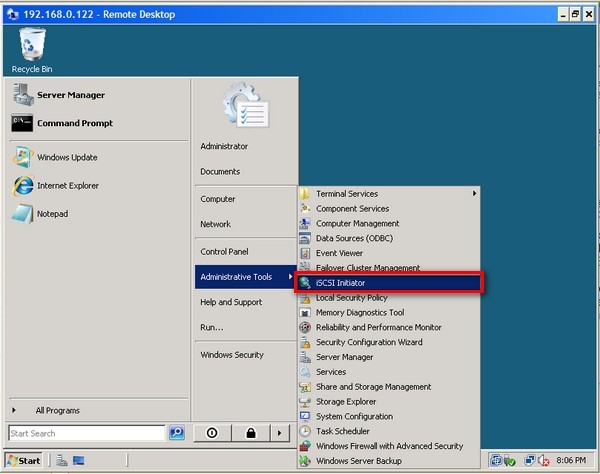This screenshot has width=600, height=474.
Task: Restore the Remote Desktop window
Action: pyautogui.click(x=575, y=15)
